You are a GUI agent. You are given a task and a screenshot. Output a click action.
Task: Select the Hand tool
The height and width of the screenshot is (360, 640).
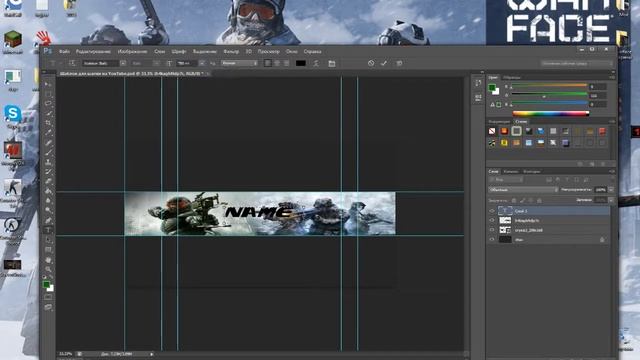(48, 260)
